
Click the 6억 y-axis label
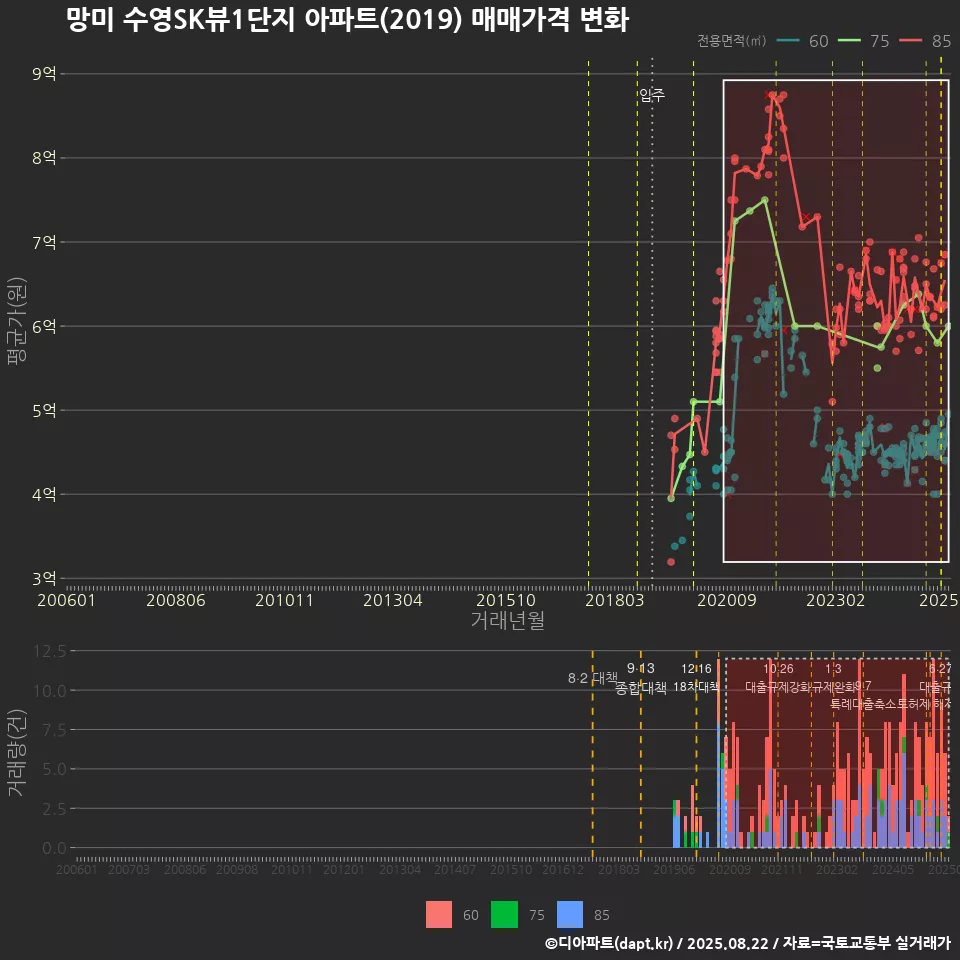44,326
